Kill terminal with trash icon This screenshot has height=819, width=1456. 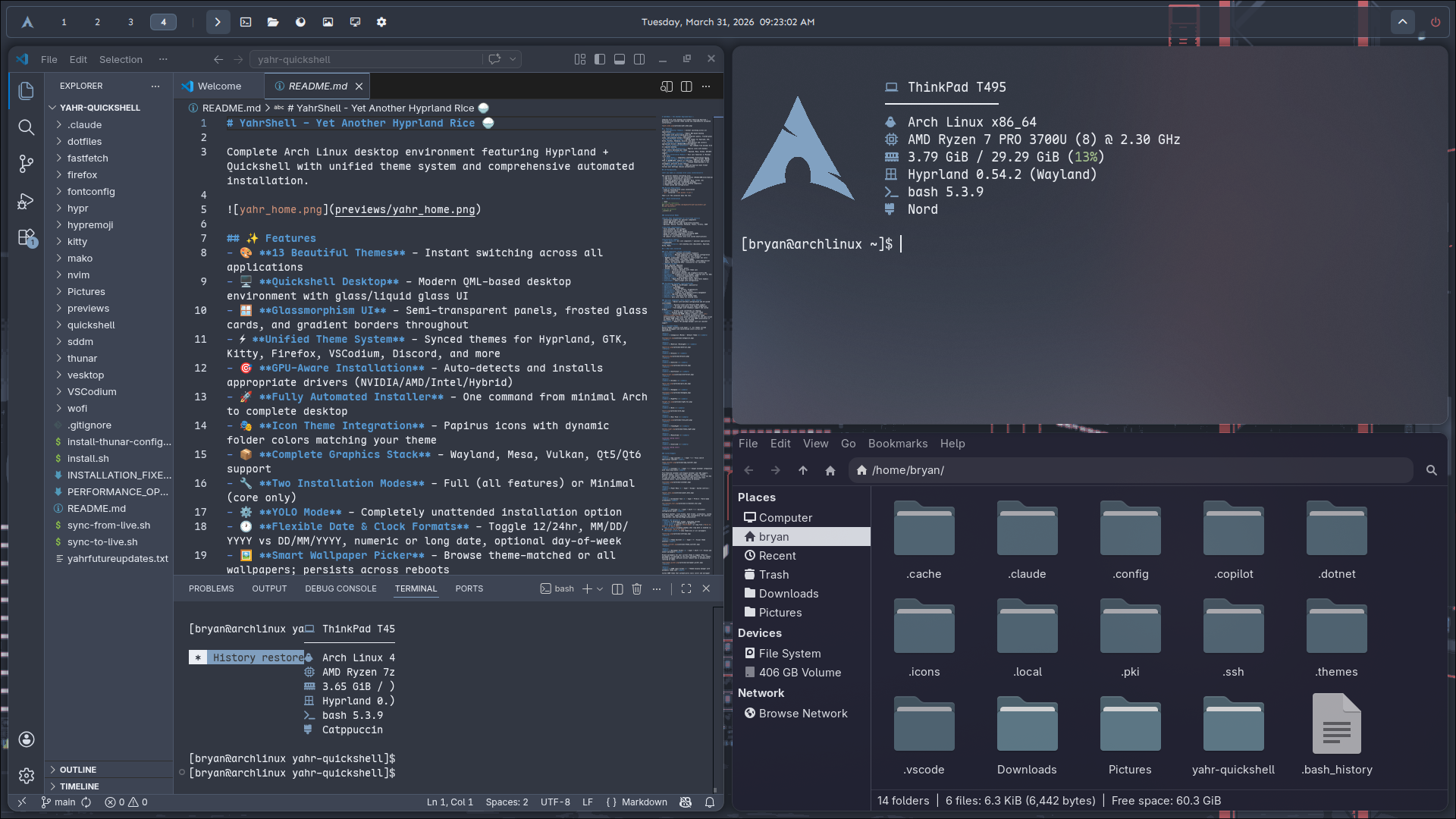[x=637, y=588]
